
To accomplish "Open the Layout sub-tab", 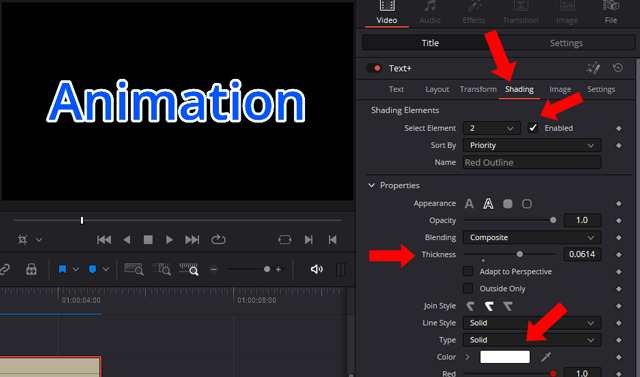I will tap(437, 89).
